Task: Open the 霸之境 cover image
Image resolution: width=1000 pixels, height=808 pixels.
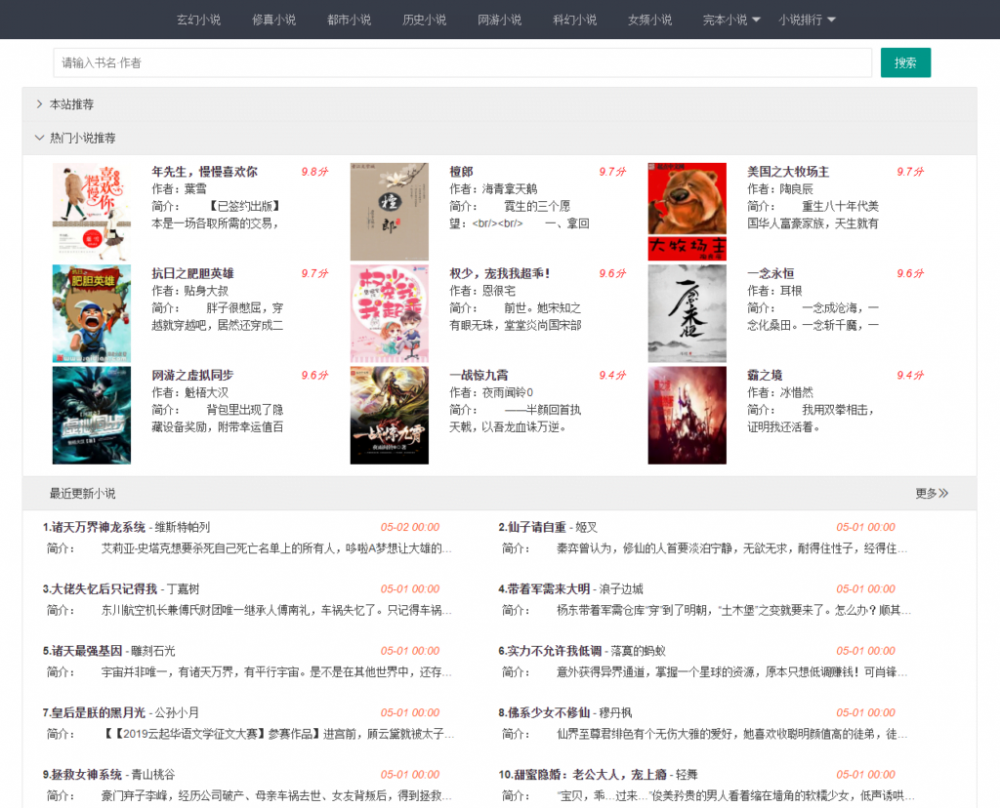Action: (687, 415)
